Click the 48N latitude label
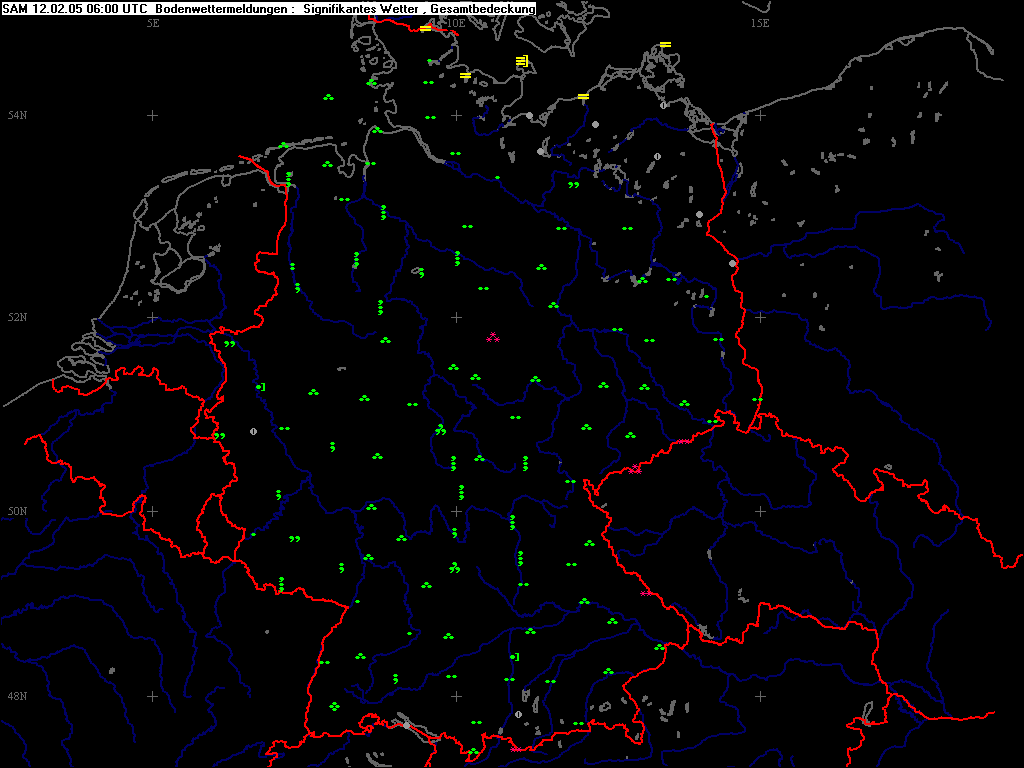Image resolution: width=1024 pixels, height=768 pixels. click(17, 696)
